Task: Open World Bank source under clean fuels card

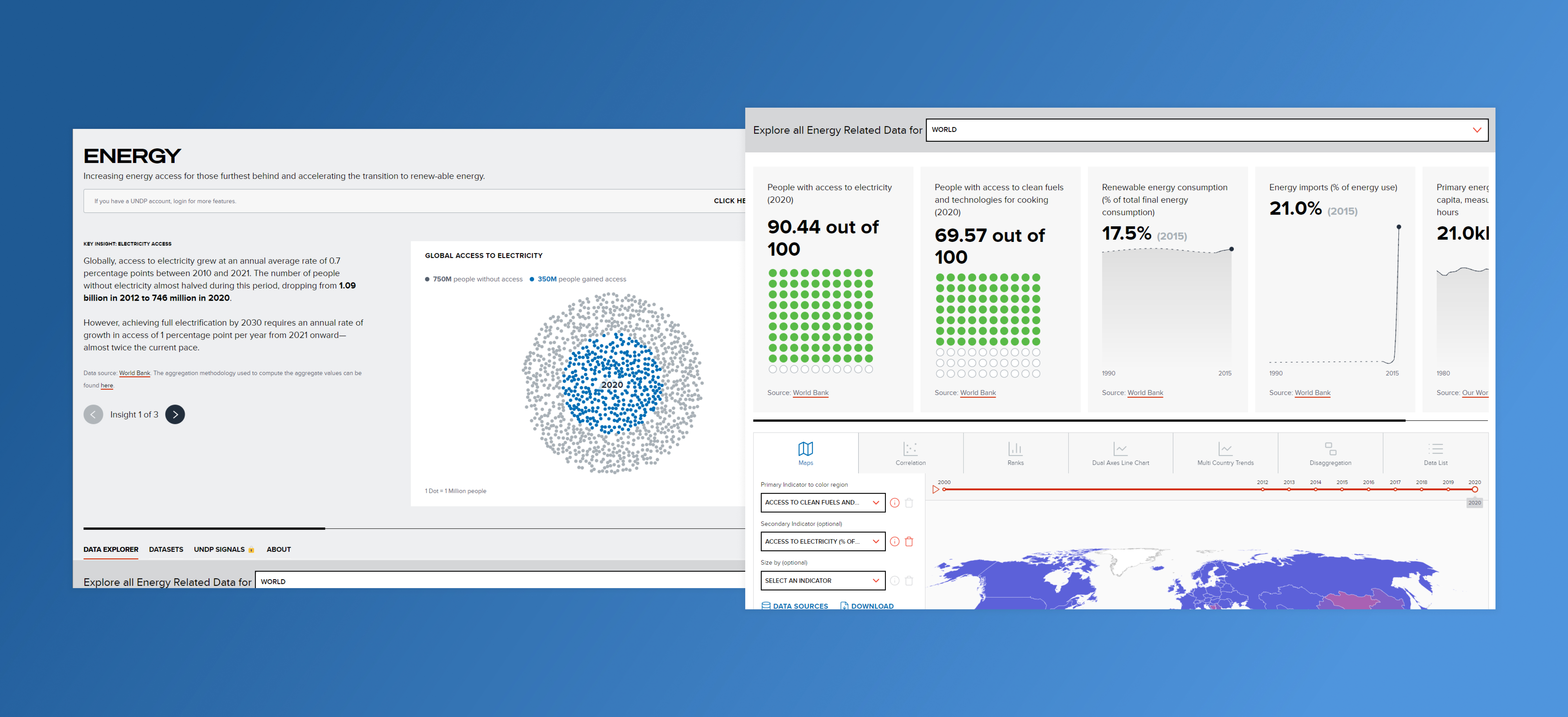Action: click(x=978, y=393)
